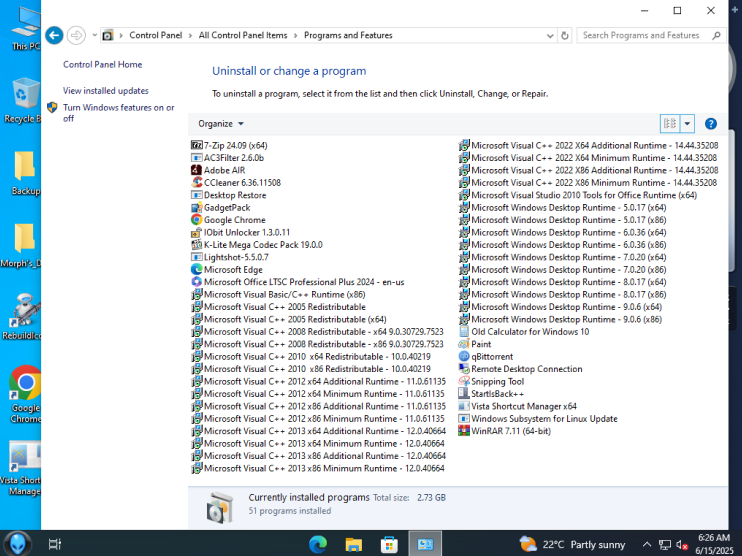This screenshot has height=556, width=742.
Task: Select the GadgetPack icon
Action: pos(196,207)
